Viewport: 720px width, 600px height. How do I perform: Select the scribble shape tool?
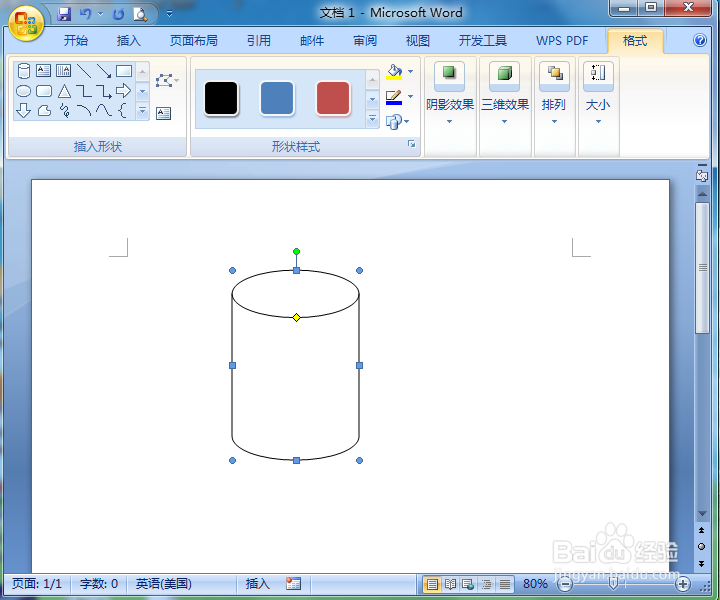pos(64,111)
